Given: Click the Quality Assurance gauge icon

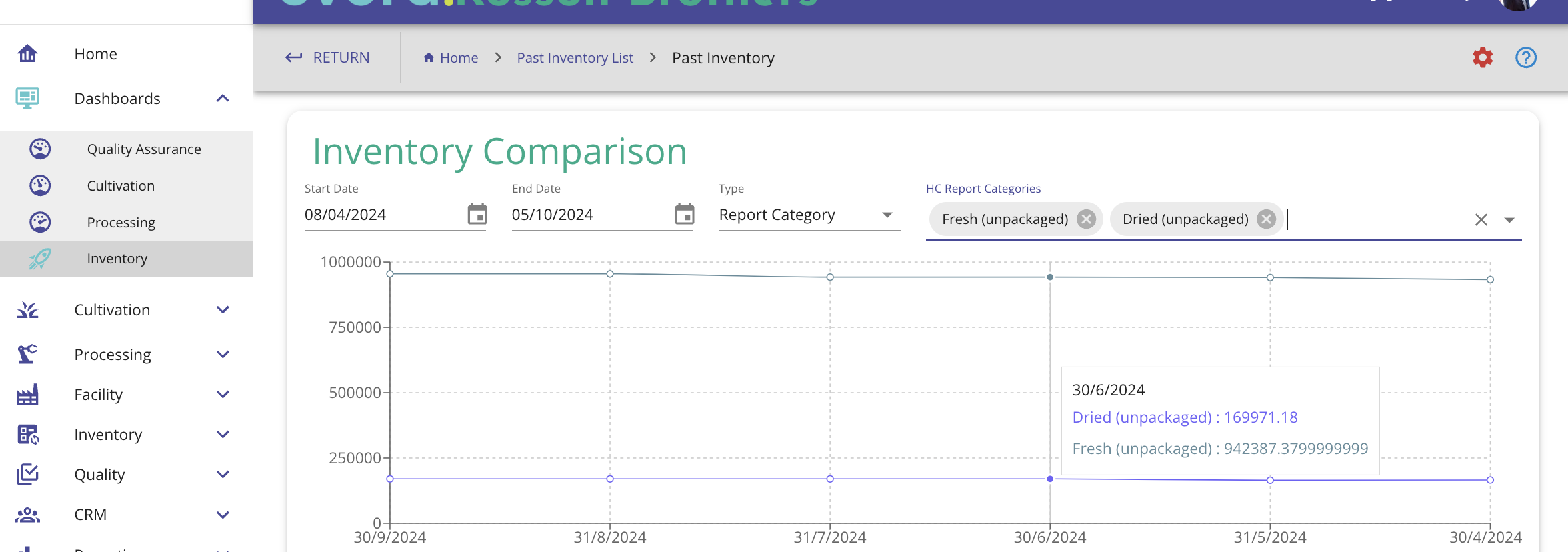Looking at the screenshot, I should [x=40, y=149].
